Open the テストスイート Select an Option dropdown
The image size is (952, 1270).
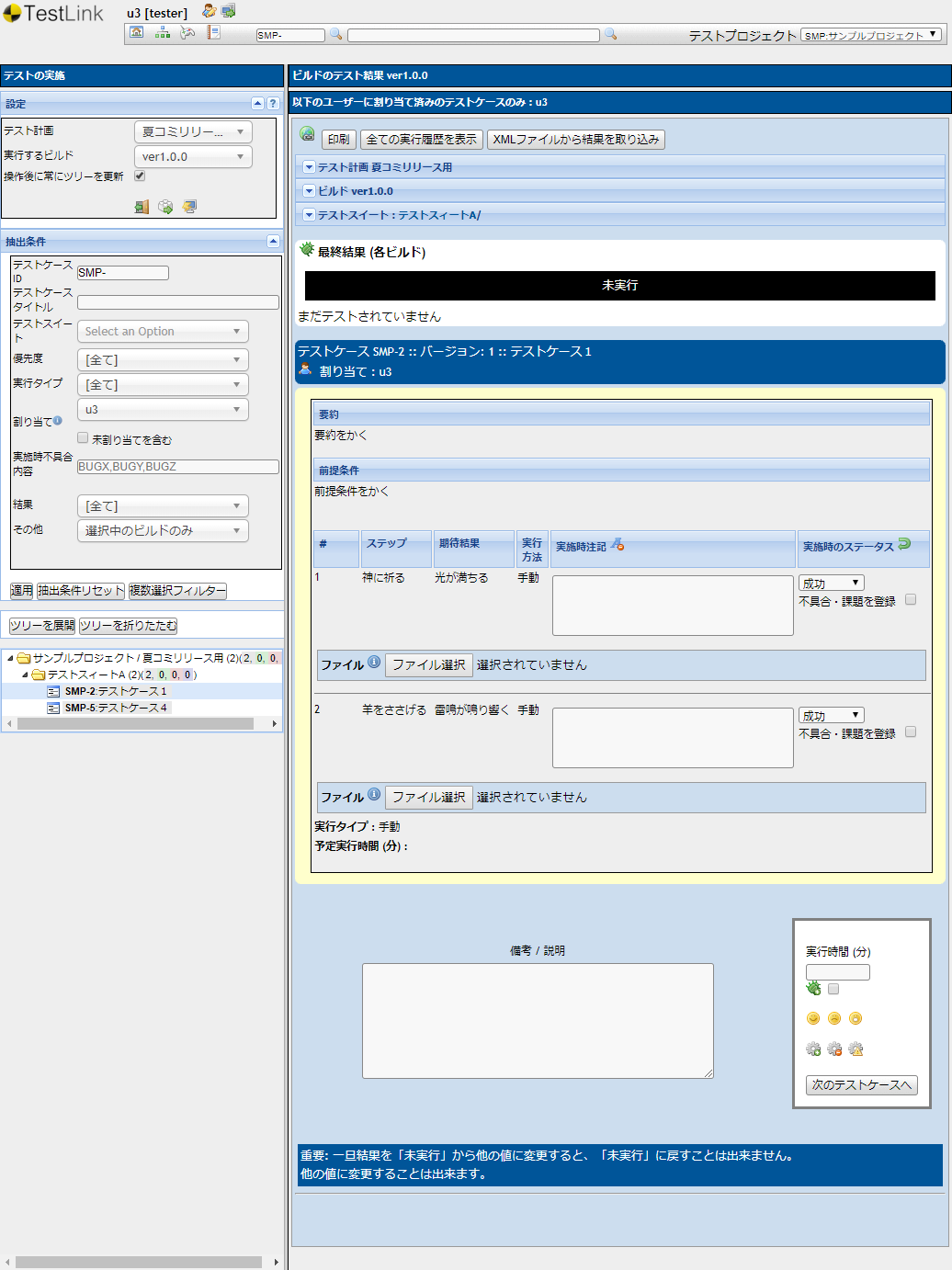163,331
